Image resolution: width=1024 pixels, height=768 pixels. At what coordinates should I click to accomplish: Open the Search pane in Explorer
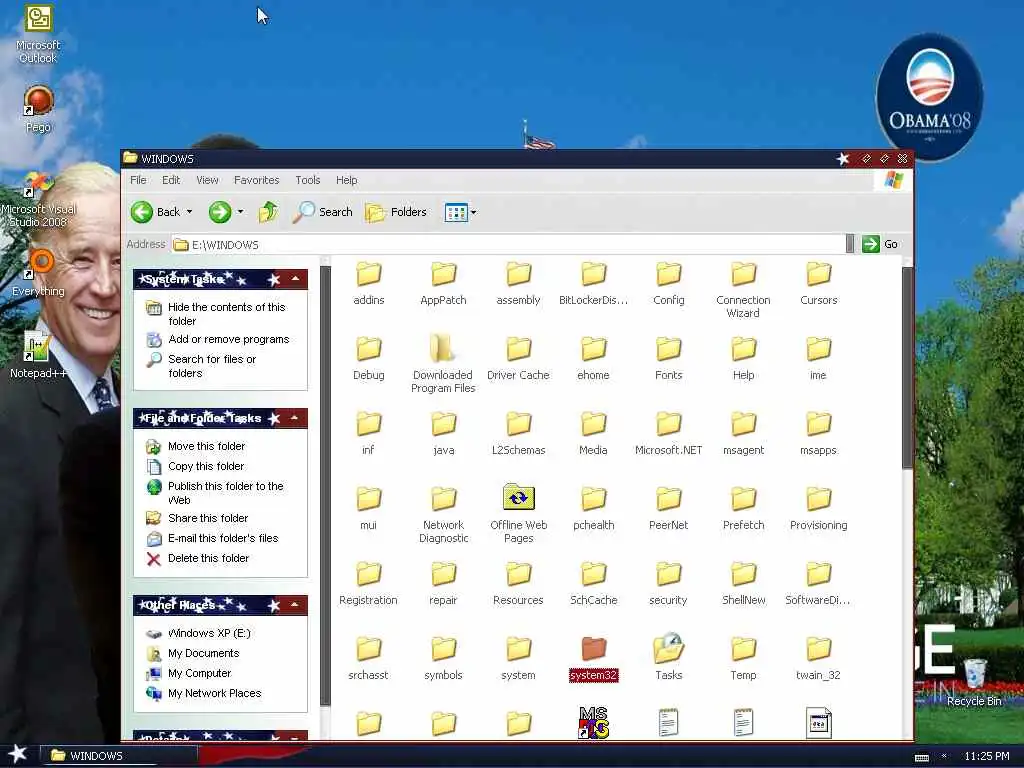pos(323,212)
